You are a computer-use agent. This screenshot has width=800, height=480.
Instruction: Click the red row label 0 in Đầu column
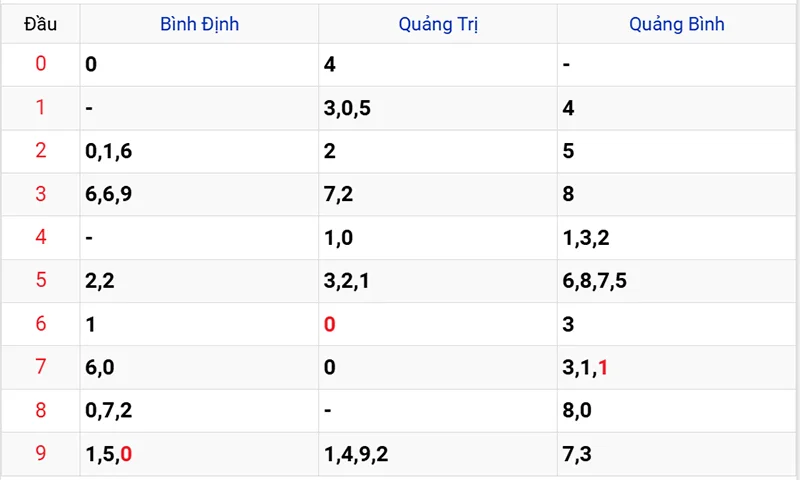click(x=40, y=64)
